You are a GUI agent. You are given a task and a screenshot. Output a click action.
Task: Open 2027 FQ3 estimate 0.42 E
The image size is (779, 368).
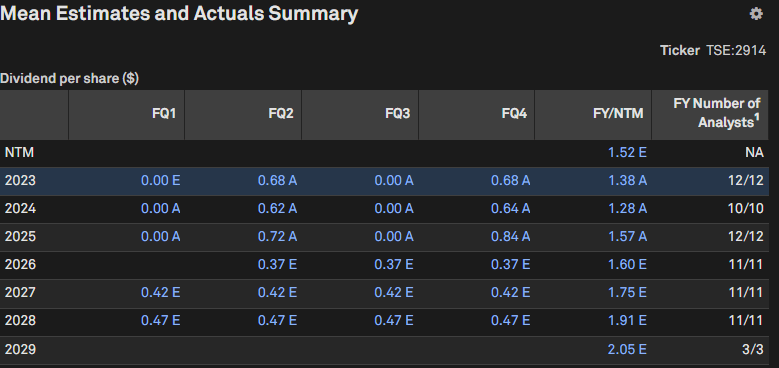pyautogui.click(x=394, y=293)
